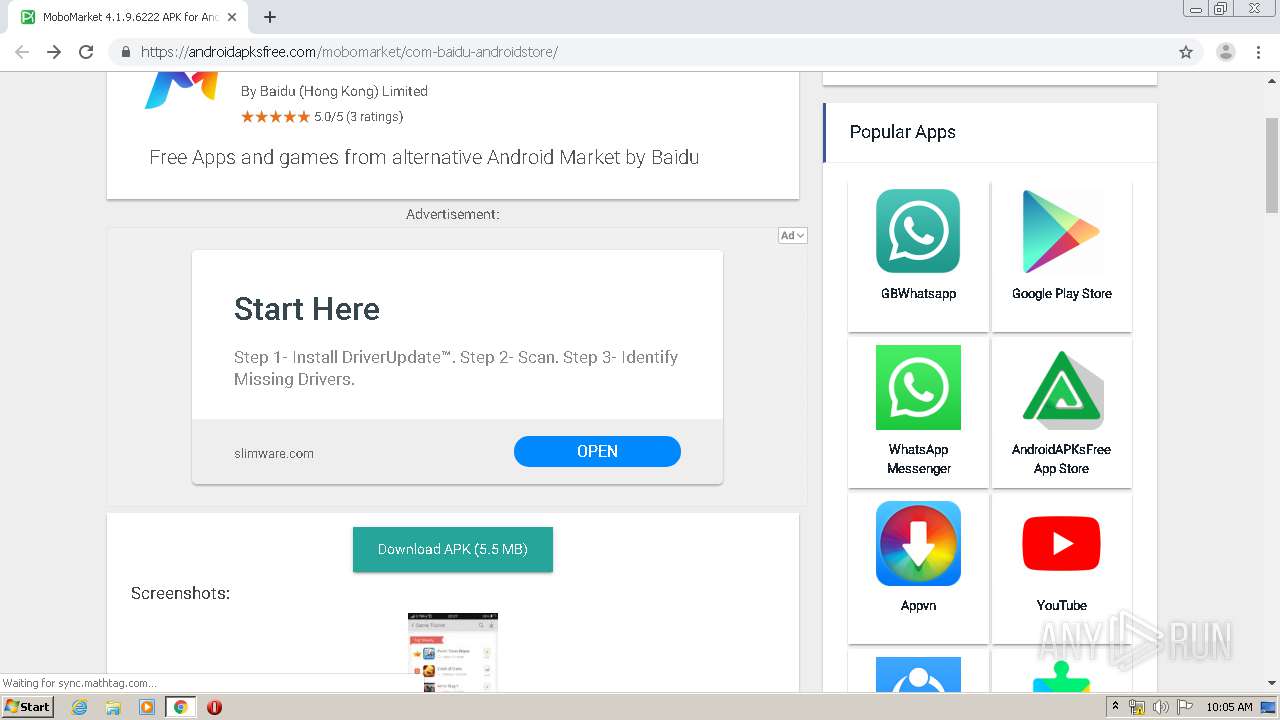Viewport: 1280px width, 720px height.
Task: Bookmark this page with the star icon
Action: tap(1186, 52)
